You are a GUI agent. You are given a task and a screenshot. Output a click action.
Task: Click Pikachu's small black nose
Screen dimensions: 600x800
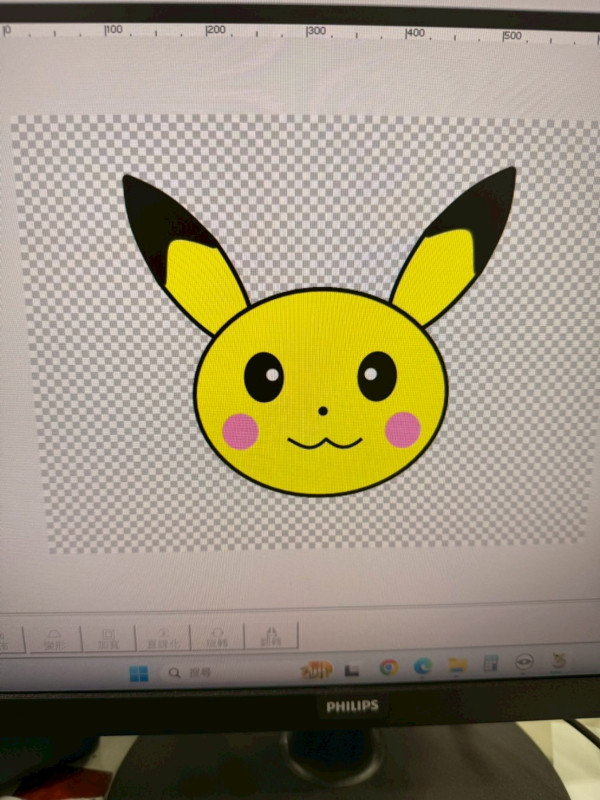point(322,411)
